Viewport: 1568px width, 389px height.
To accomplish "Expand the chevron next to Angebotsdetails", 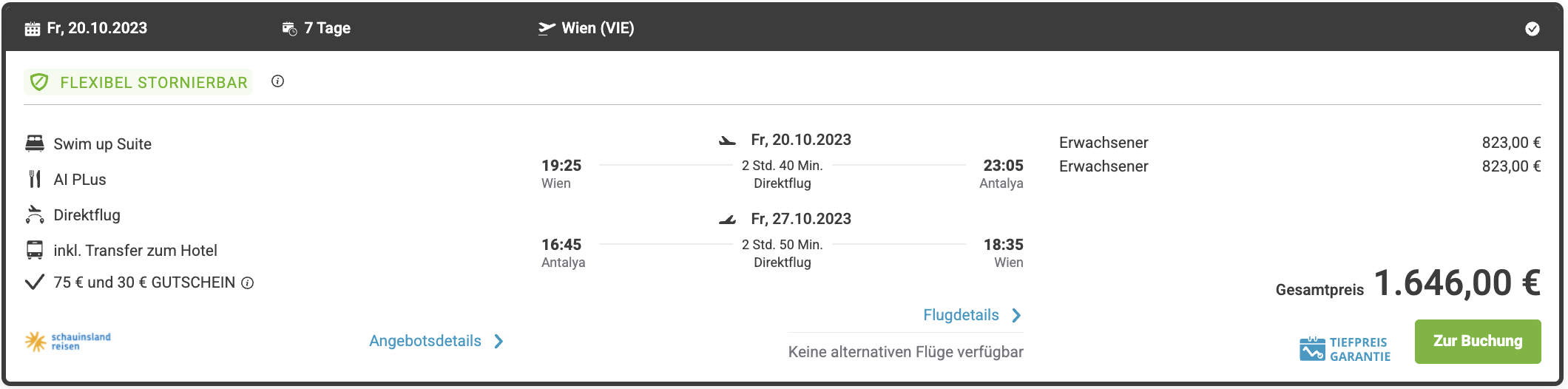I will 499,341.
